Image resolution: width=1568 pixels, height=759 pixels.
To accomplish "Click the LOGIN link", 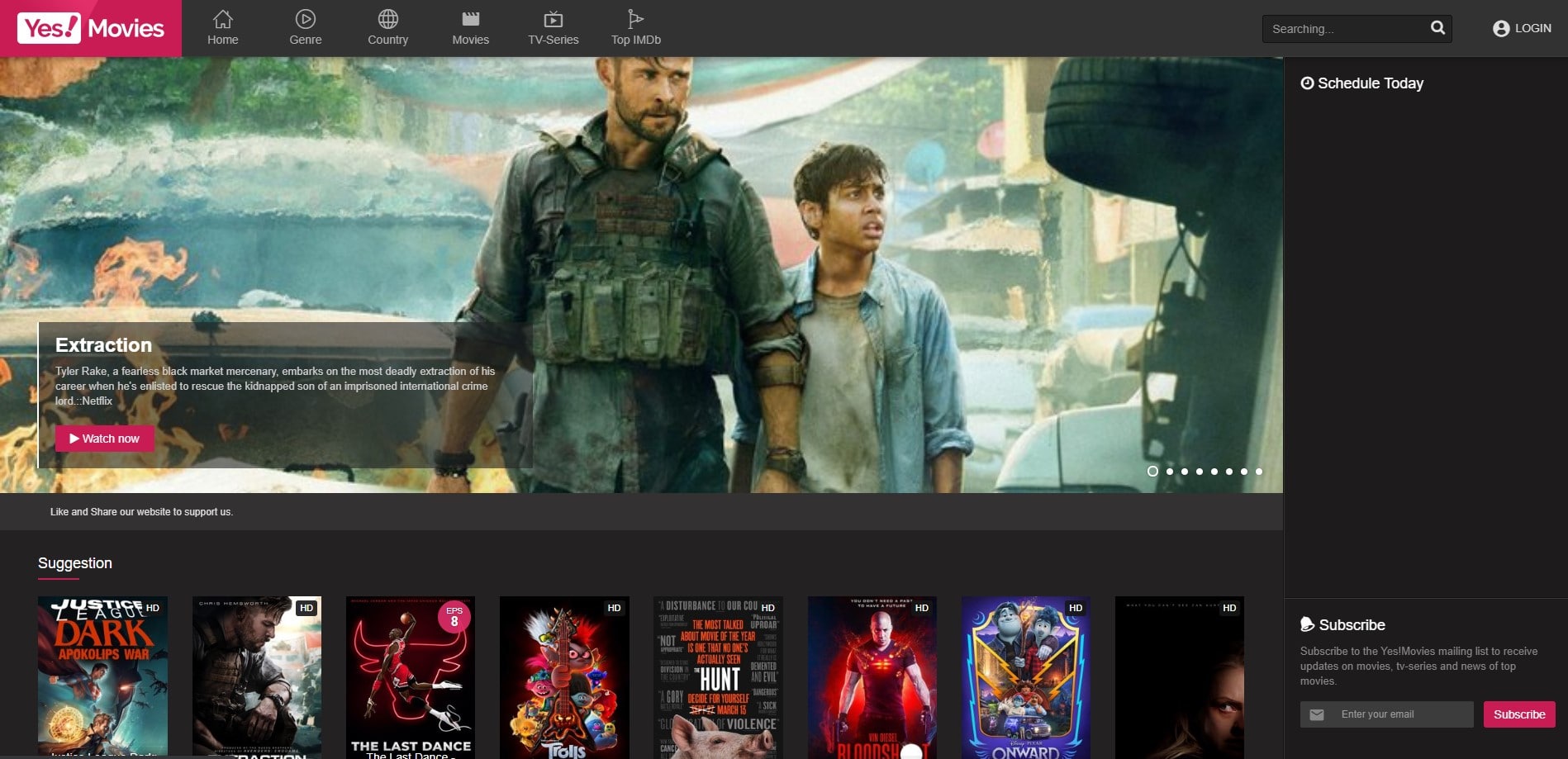I will tap(1533, 28).
